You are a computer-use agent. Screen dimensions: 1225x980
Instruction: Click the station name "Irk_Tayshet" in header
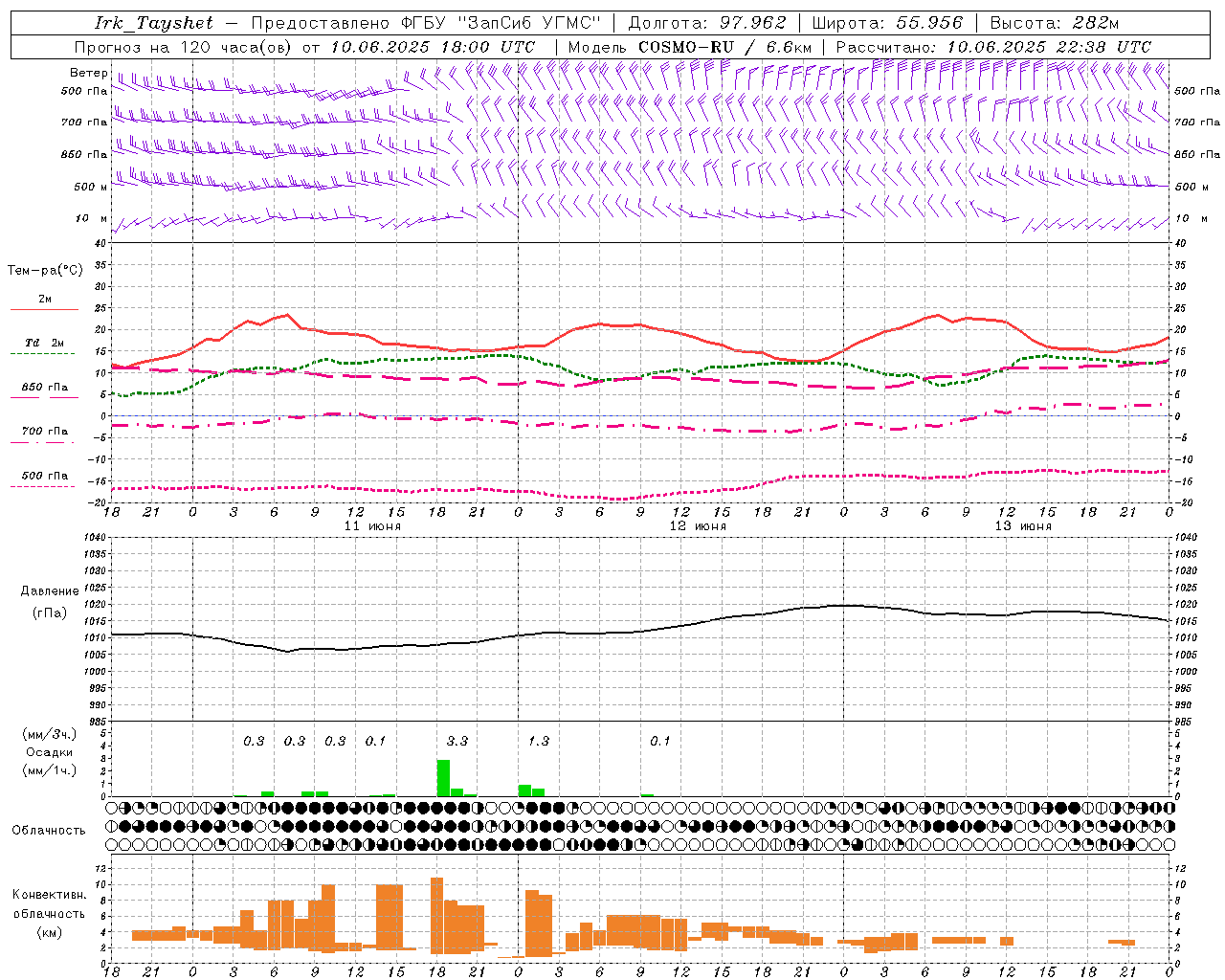click(x=154, y=23)
